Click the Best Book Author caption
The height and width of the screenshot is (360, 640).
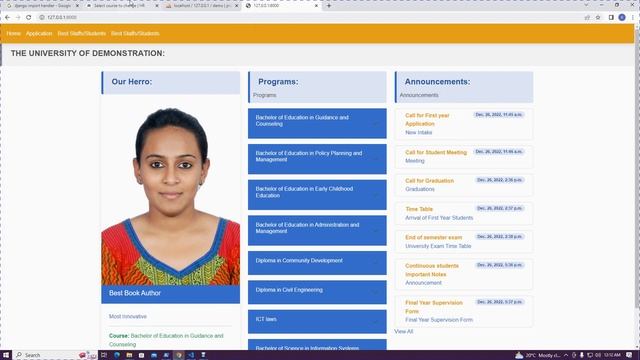[135, 293]
